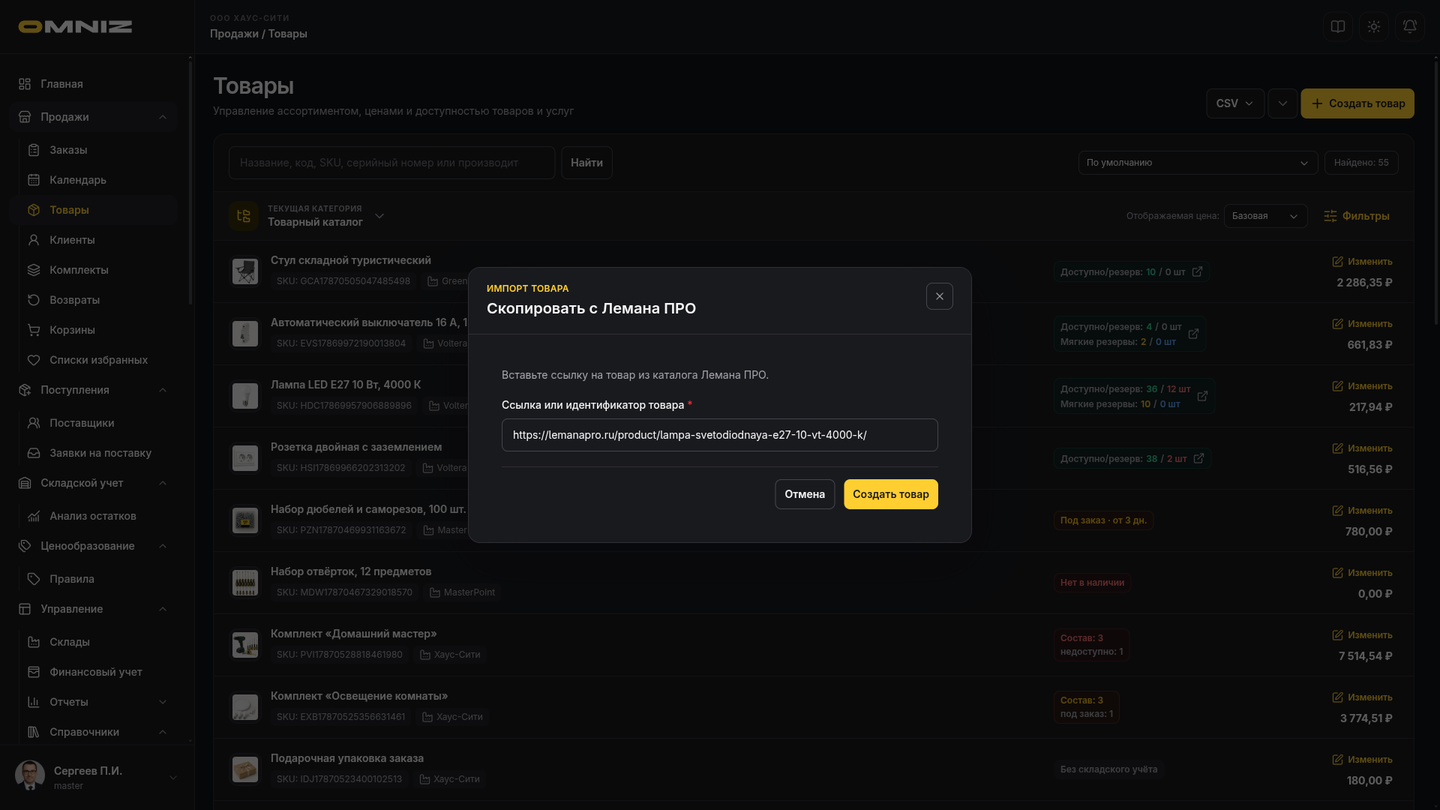Open thumbnail of Комплект «Освещение комнаты»
This screenshot has height=810, width=1440.
245,707
